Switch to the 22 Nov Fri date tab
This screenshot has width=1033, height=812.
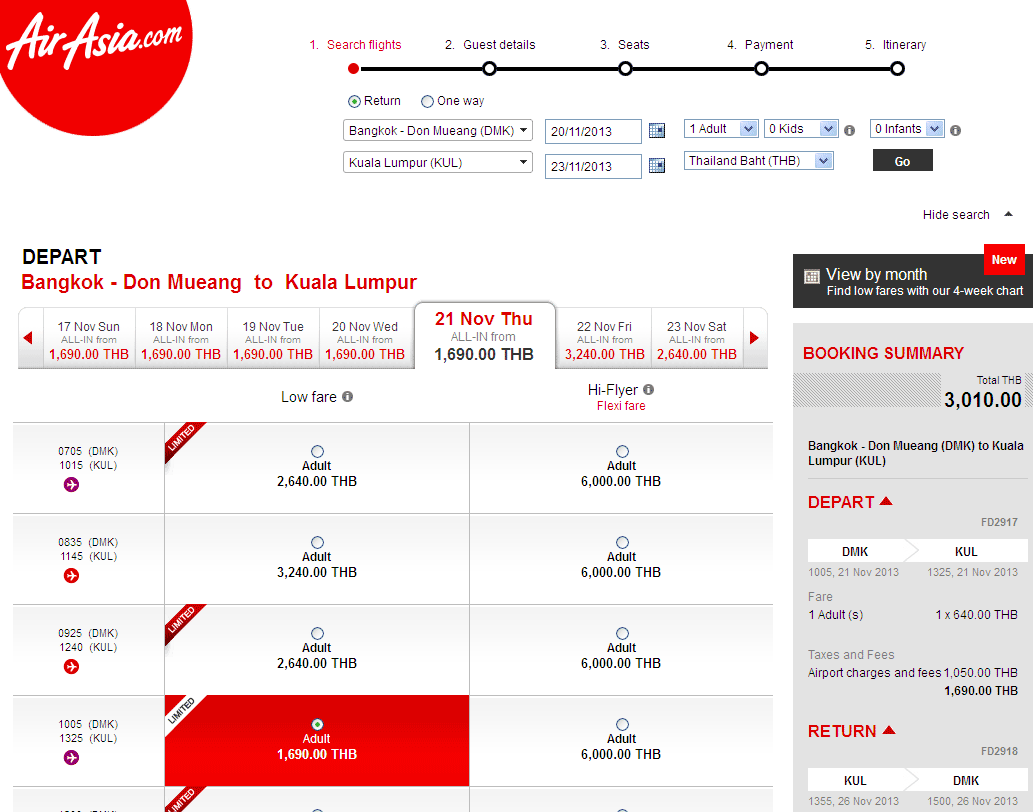coord(604,338)
